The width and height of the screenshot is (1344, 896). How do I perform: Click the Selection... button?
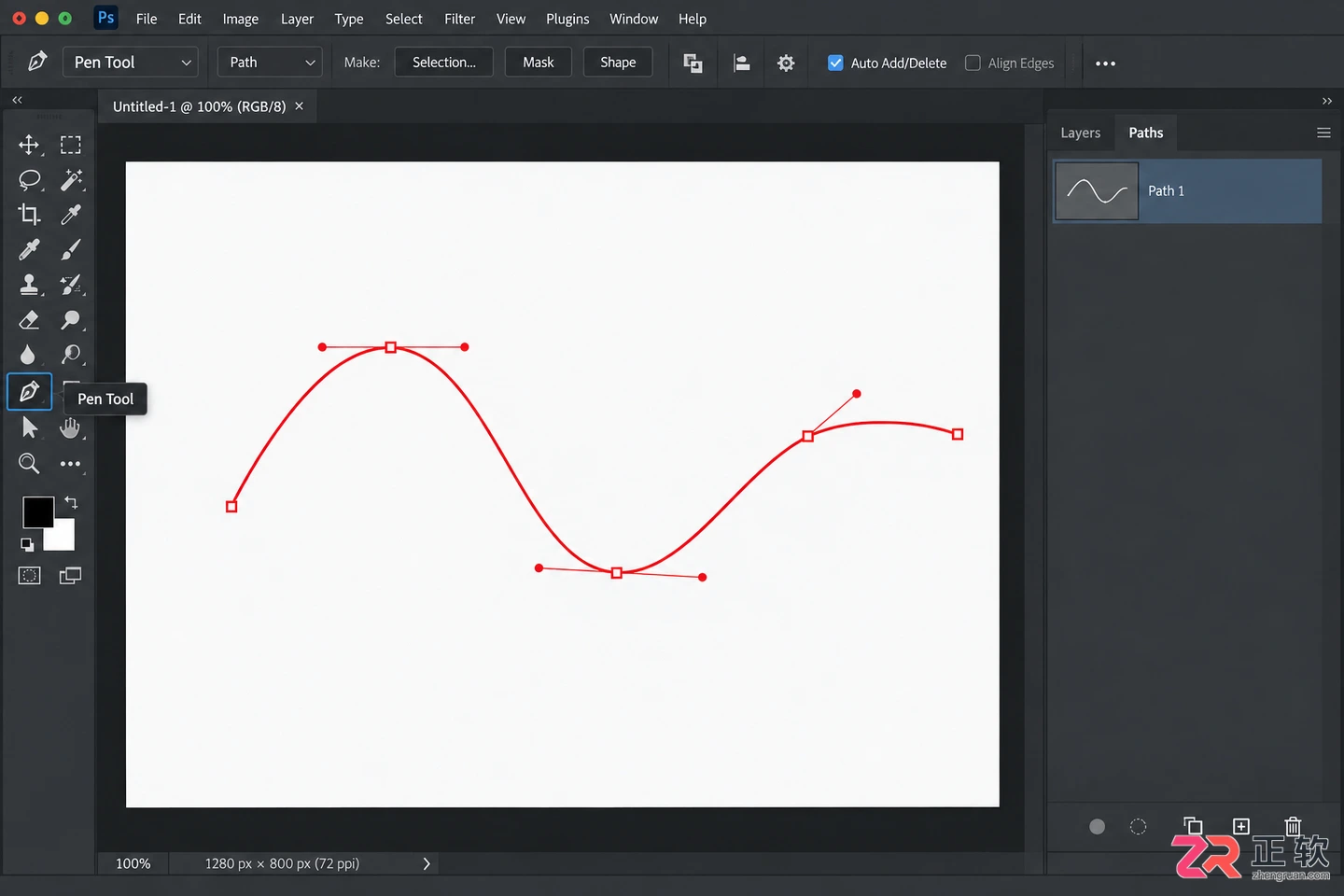444,63
